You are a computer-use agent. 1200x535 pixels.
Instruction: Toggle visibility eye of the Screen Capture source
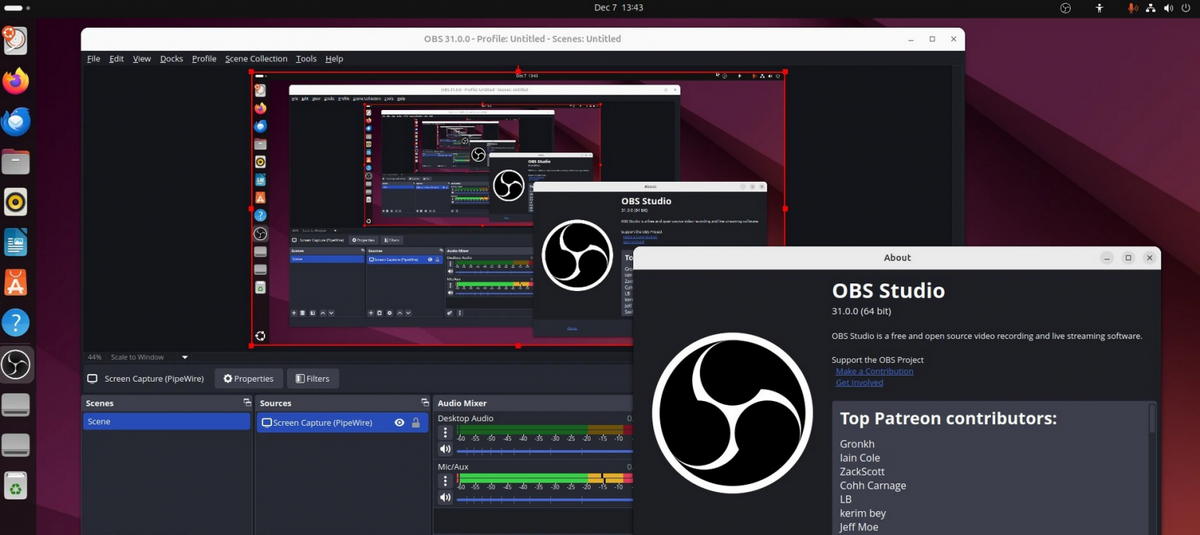click(399, 423)
